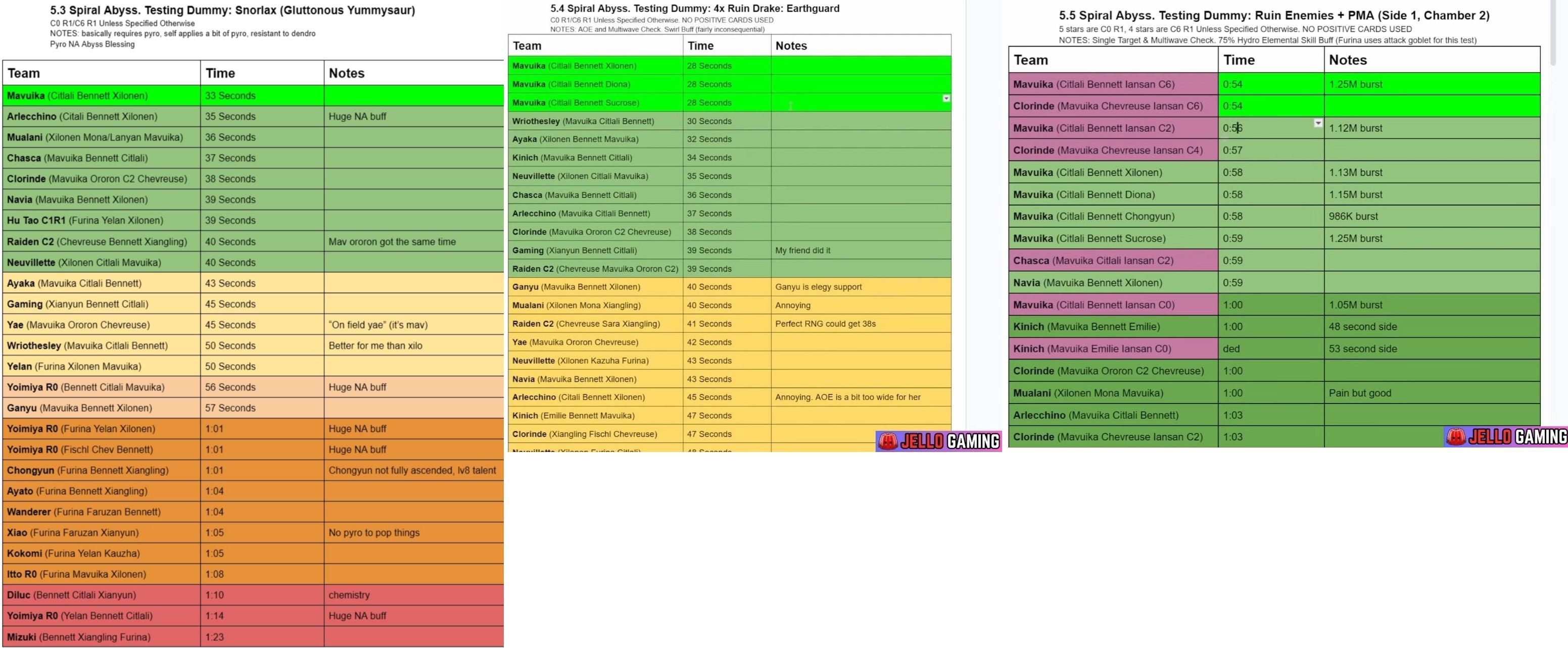Select note 'Chongyun not fully ascended, lv8 talent'
The width and height of the screenshot is (1568, 648).
point(412,470)
